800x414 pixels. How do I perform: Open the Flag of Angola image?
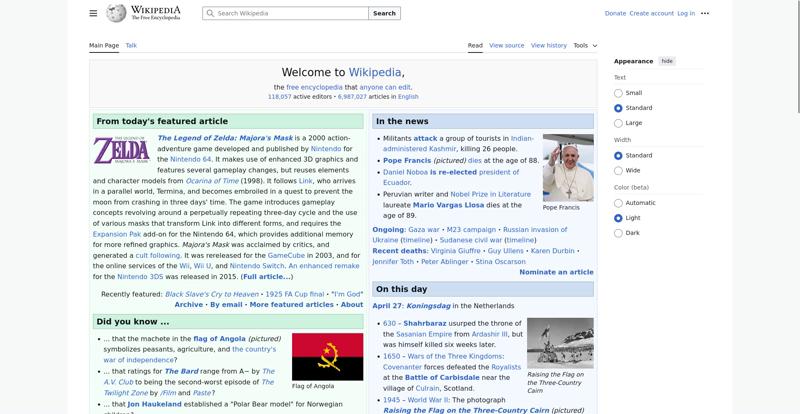(x=328, y=357)
